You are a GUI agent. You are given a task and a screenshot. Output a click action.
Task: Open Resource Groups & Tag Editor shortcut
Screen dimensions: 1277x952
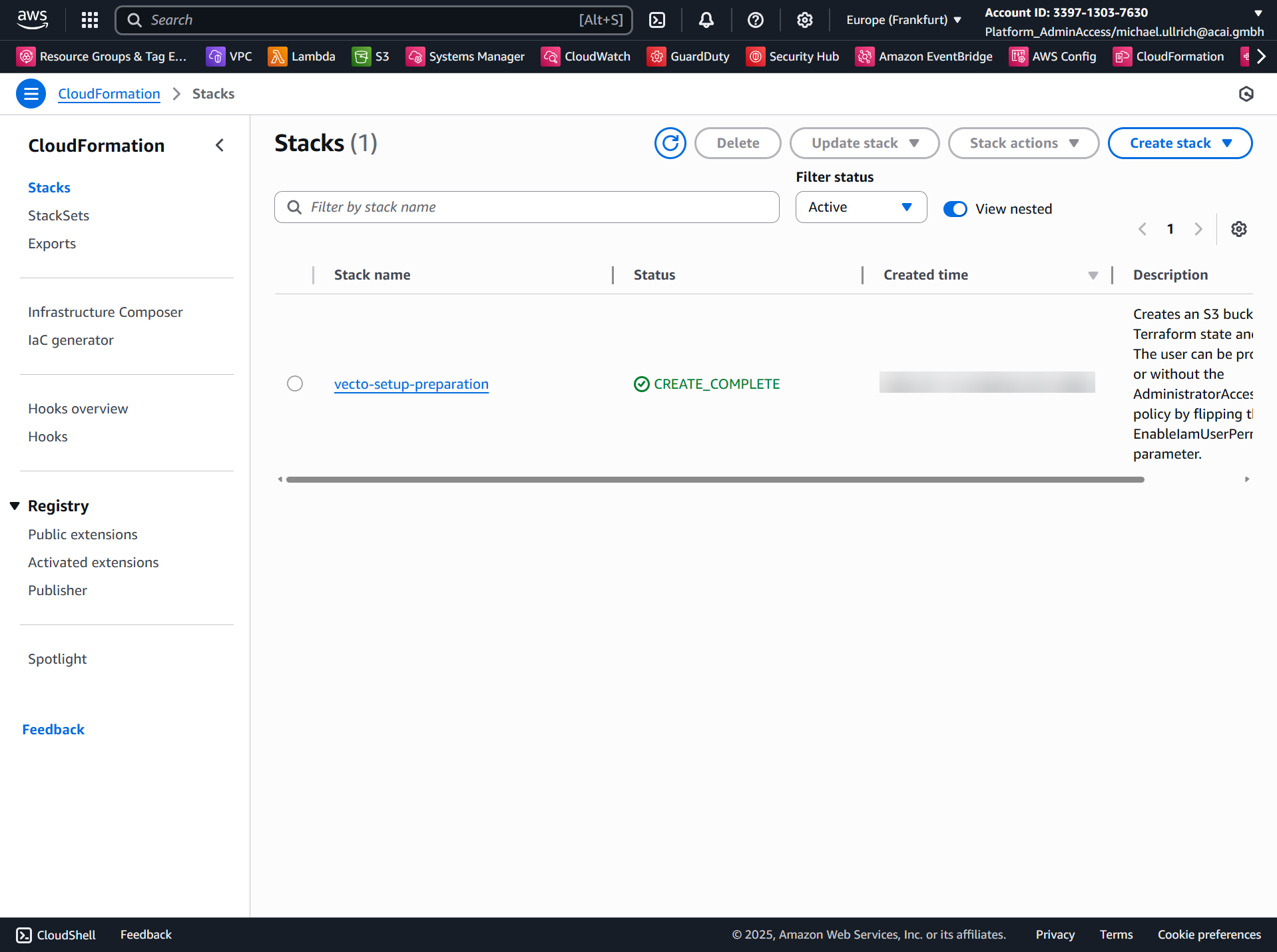tap(102, 57)
